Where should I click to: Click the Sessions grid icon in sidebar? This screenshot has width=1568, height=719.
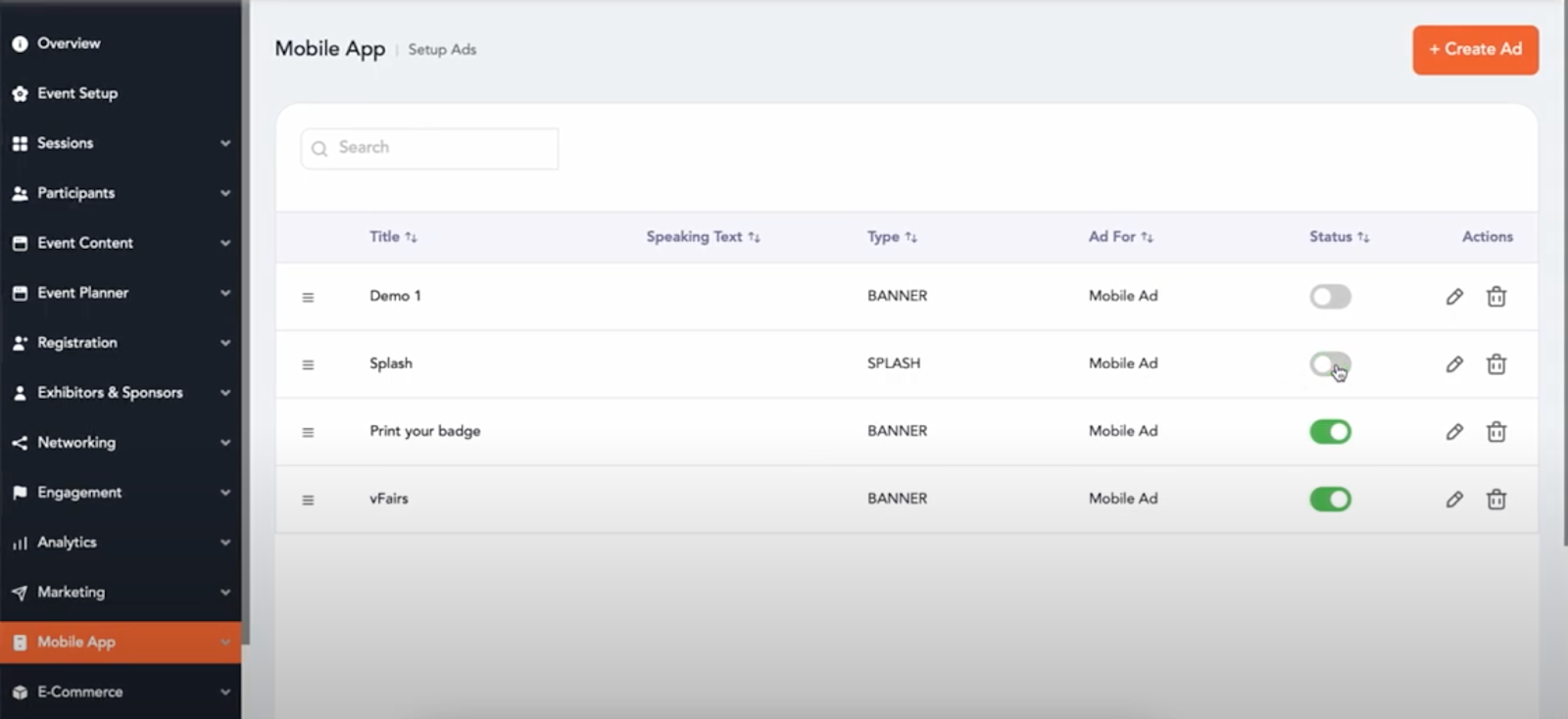click(20, 144)
